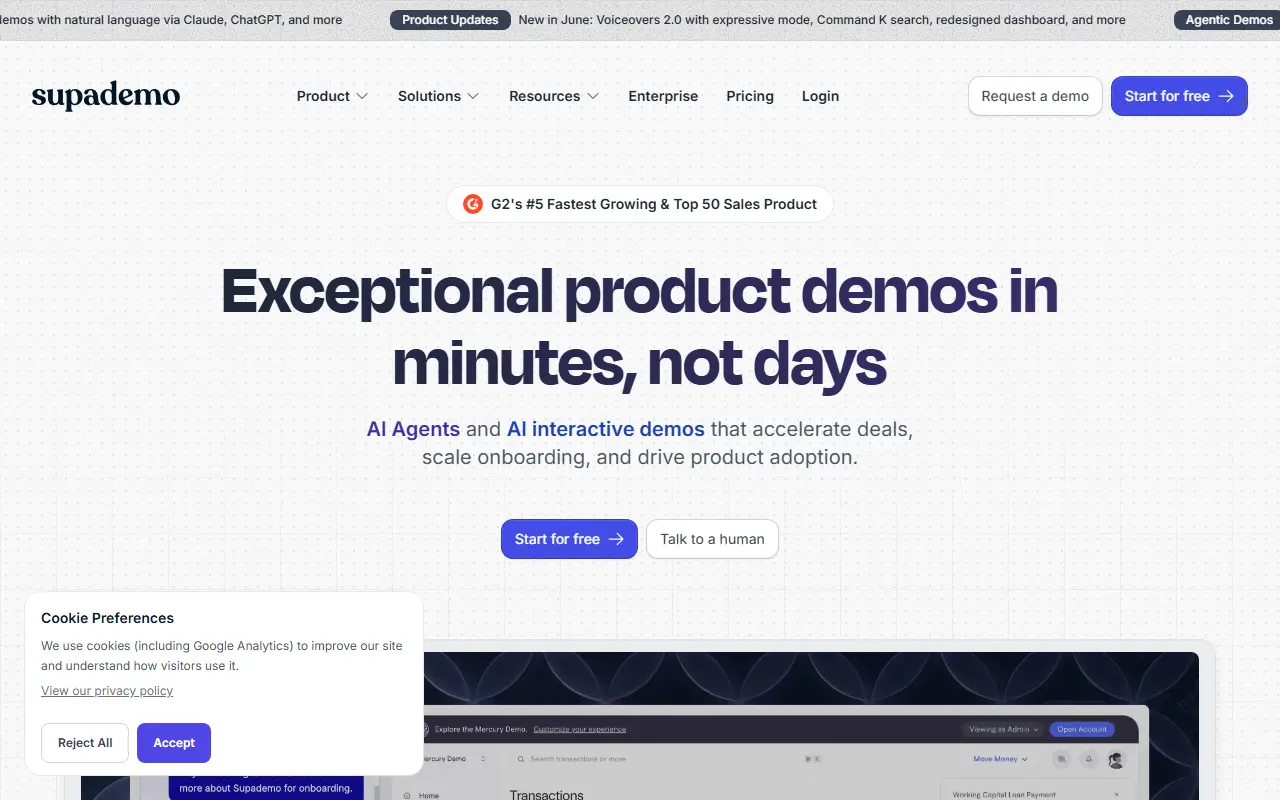Click the notification bell in Mercury demo
The height and width of the screenshot is (800, 1280).
coord(1089,759)
